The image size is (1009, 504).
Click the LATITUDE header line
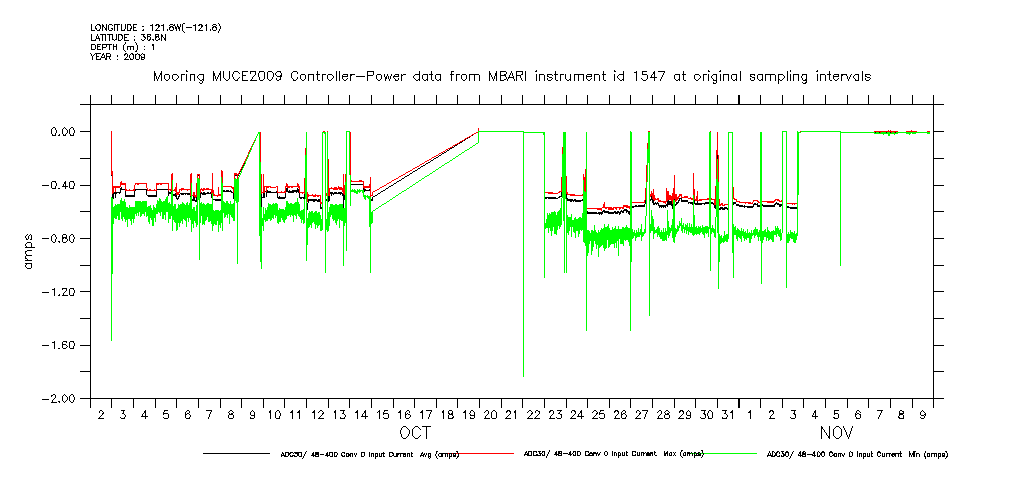[x=127, y=37]
